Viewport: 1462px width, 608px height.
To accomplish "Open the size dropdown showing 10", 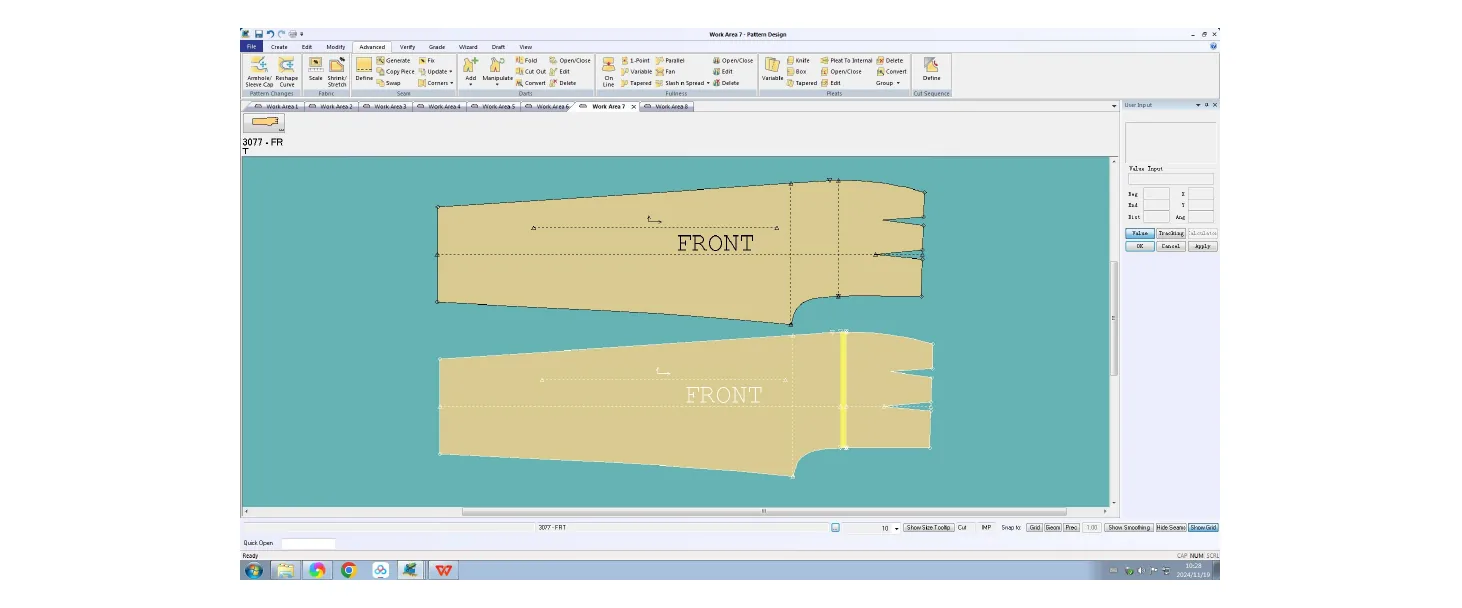I will [x=896, y=528].
